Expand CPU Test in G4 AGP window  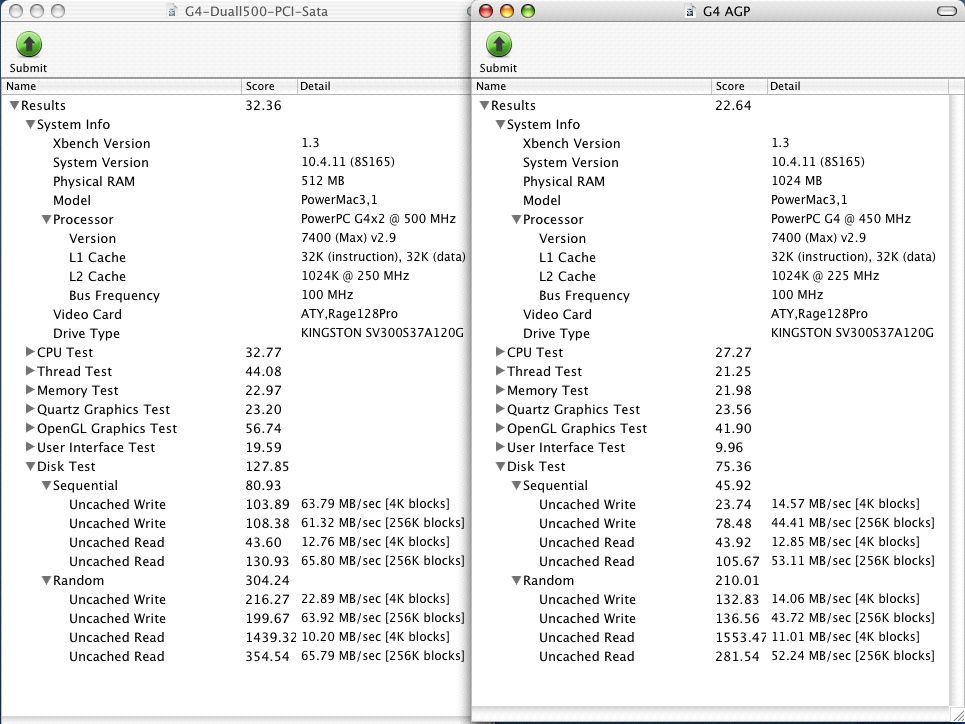click(x=500, y=353)
